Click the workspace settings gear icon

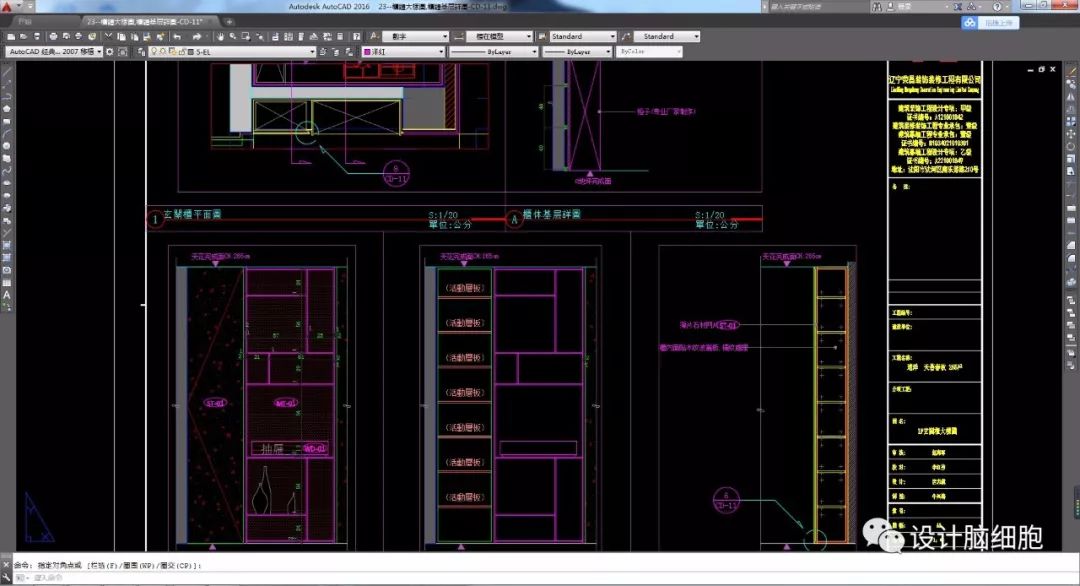click(112, 51)
